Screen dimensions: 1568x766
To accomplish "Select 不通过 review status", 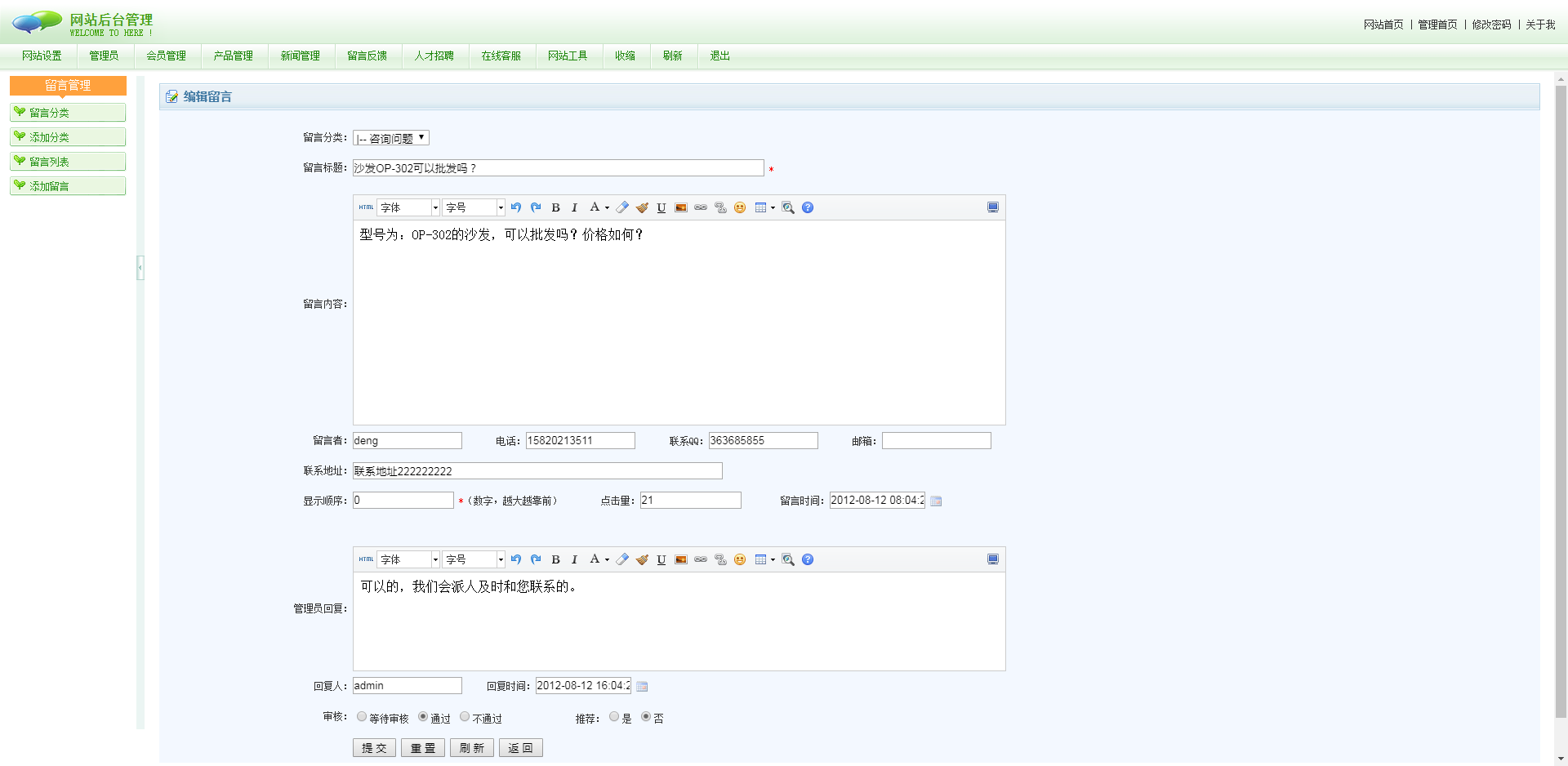I will pyautogui.click(x=465, y=717).
